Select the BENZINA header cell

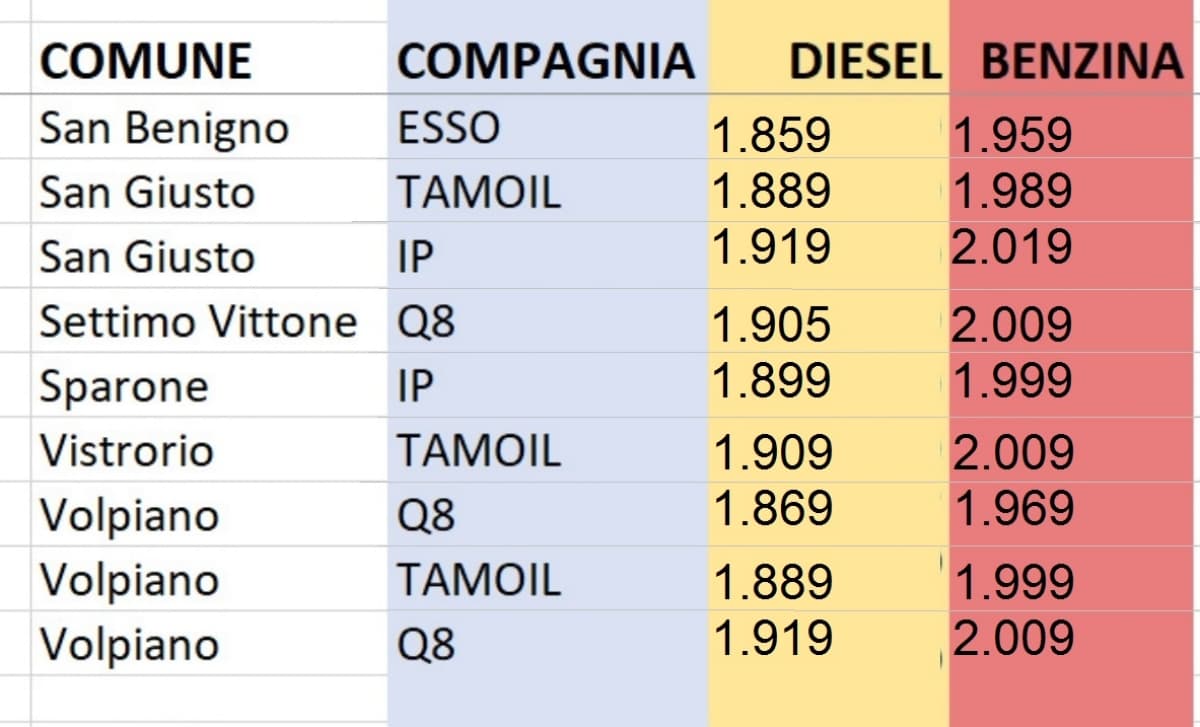1080,62
